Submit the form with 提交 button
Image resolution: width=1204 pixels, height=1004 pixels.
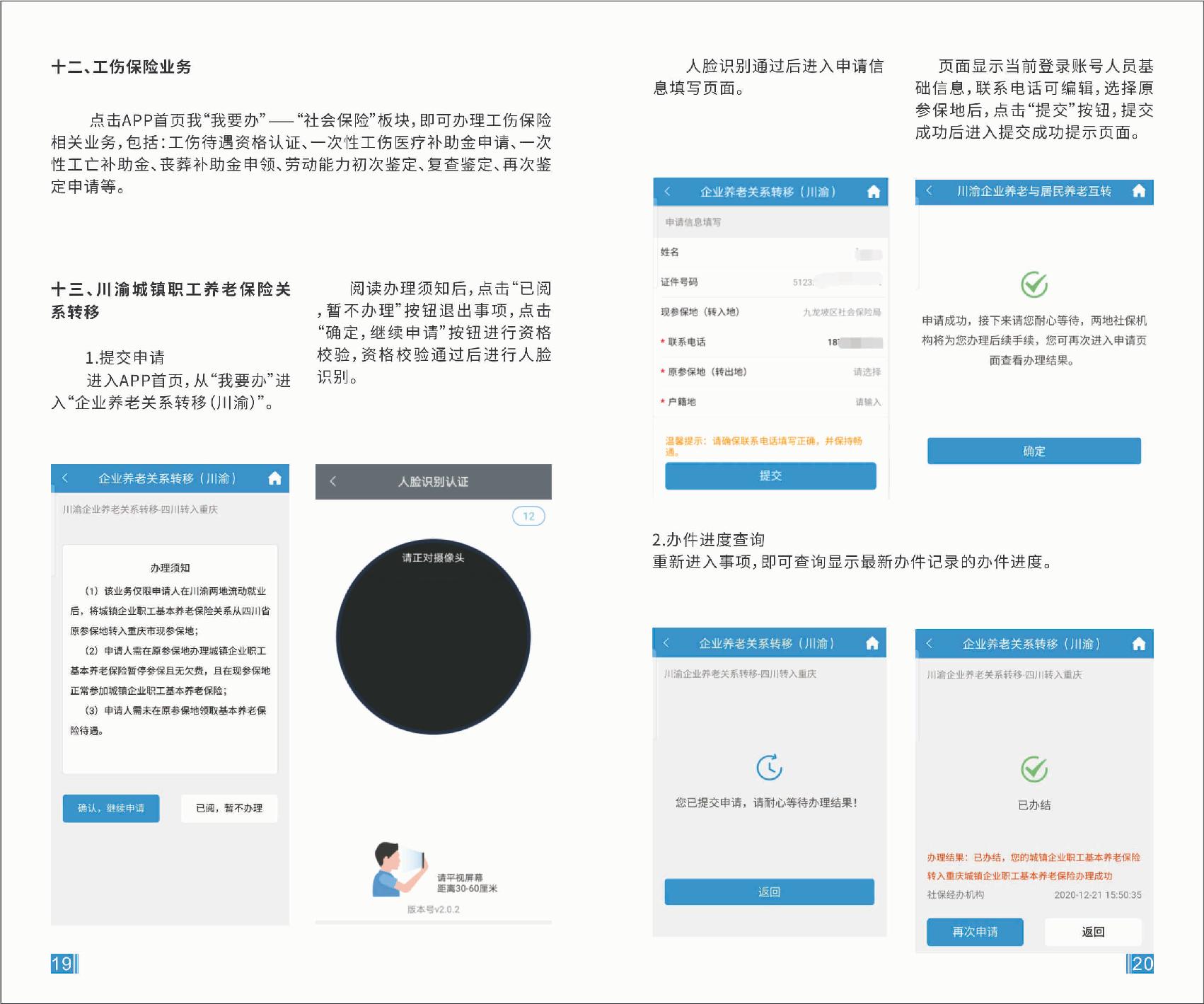click(770, 476)
